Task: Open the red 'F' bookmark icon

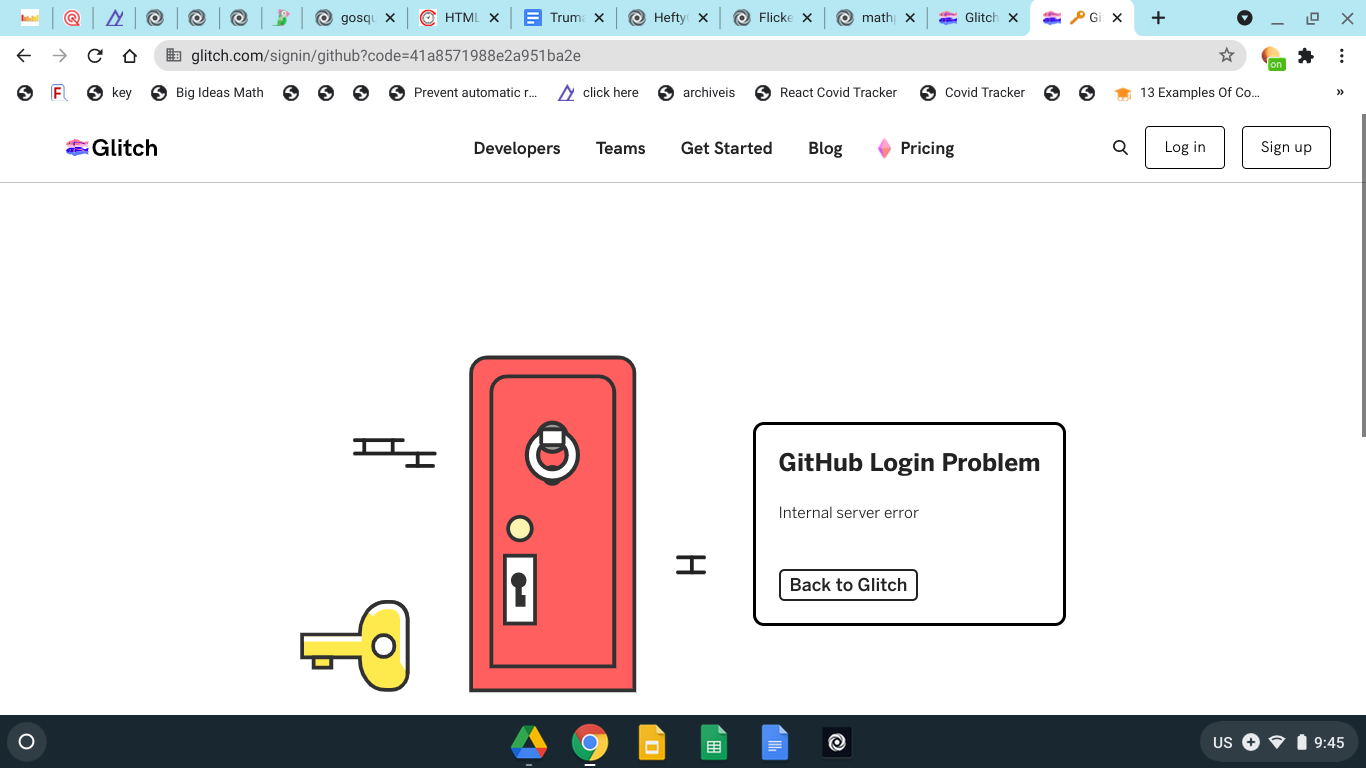Action: (x=59, y=93)
